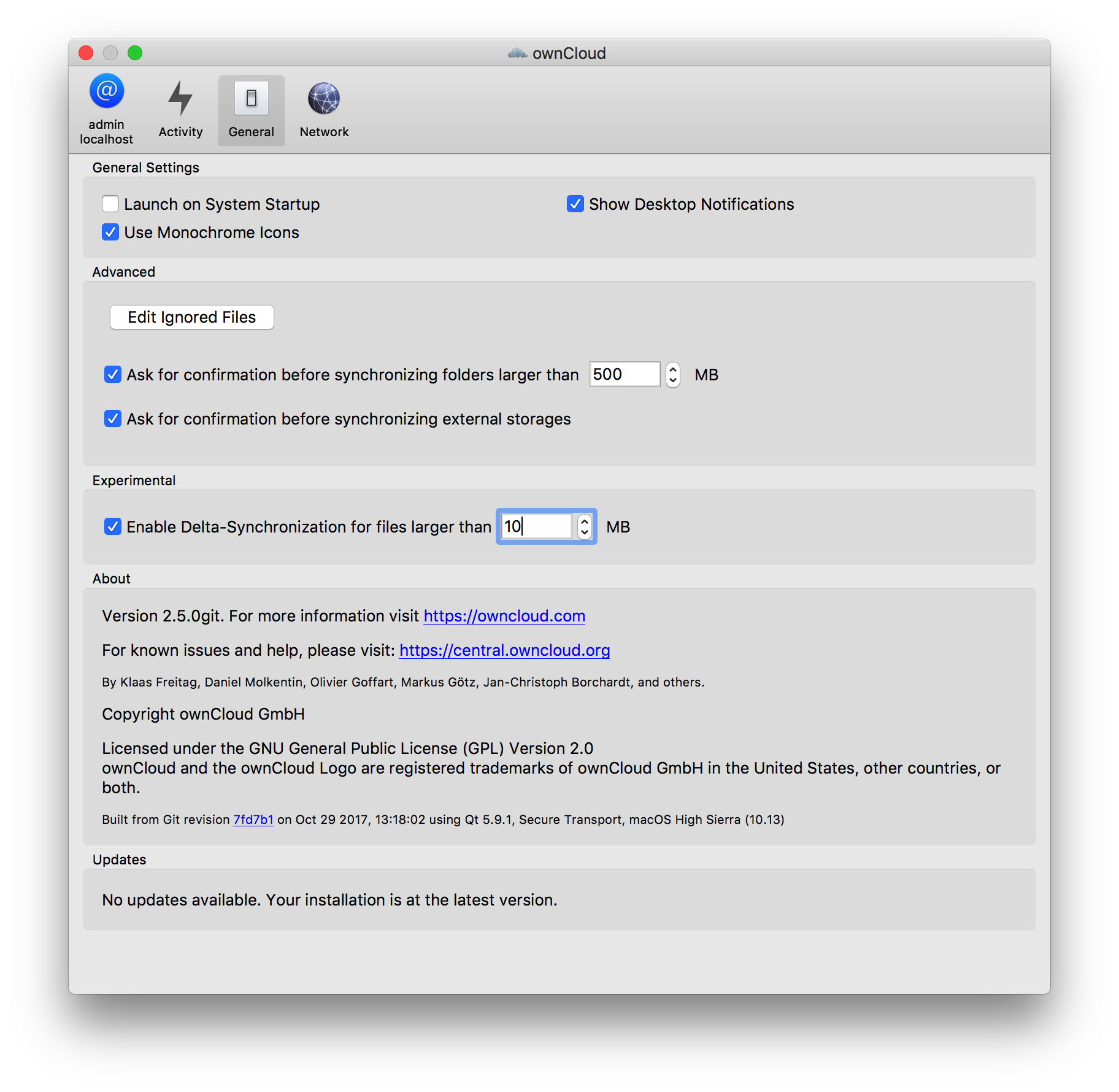Viewport: 1119px width, 1092px height.
Task: Toggle confirmation for folders larger than checkbox
Action: pos(113,374)
